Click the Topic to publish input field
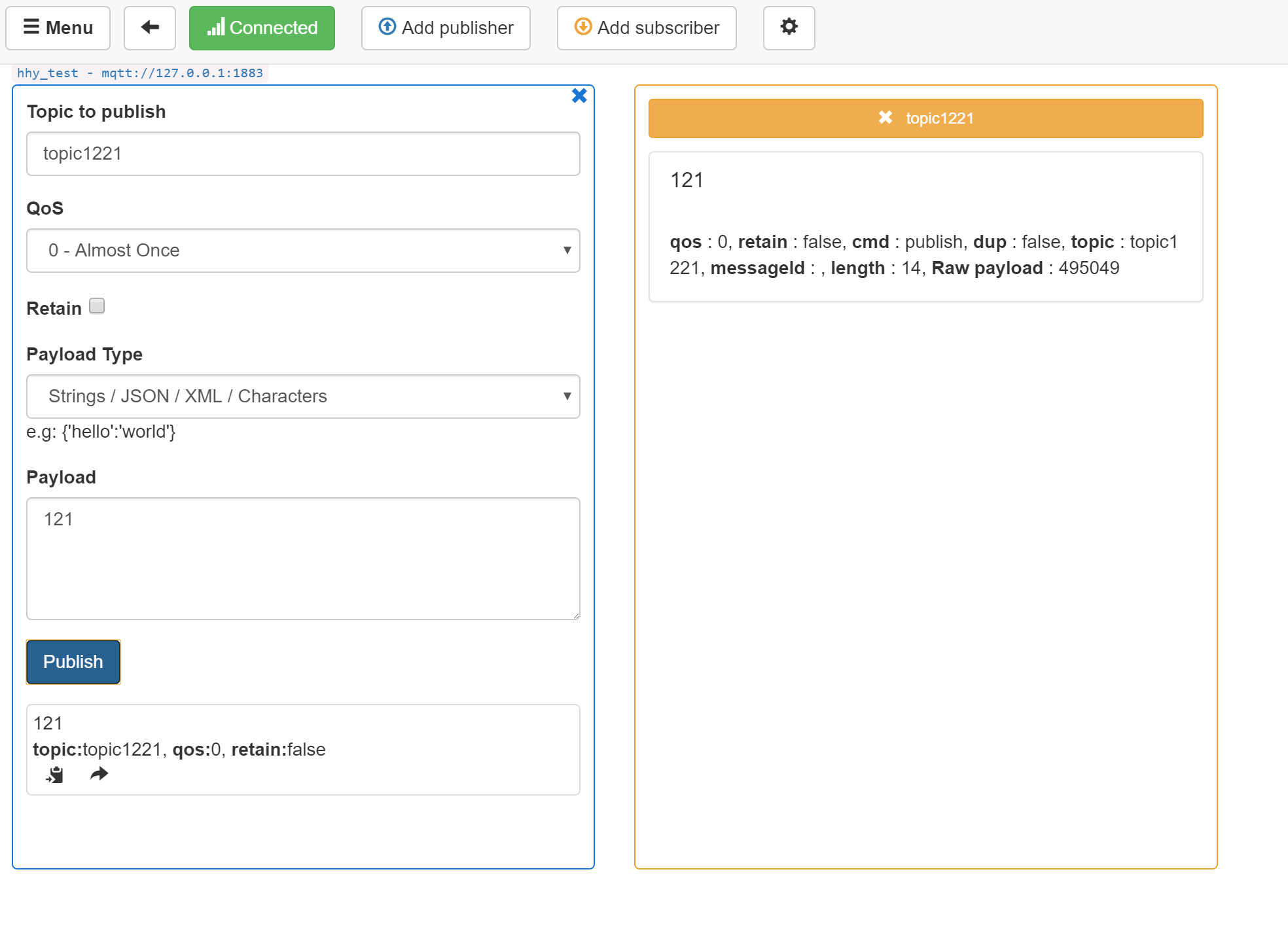The width and height of the screenshot is (1288, 929). (x=303, y=154)
